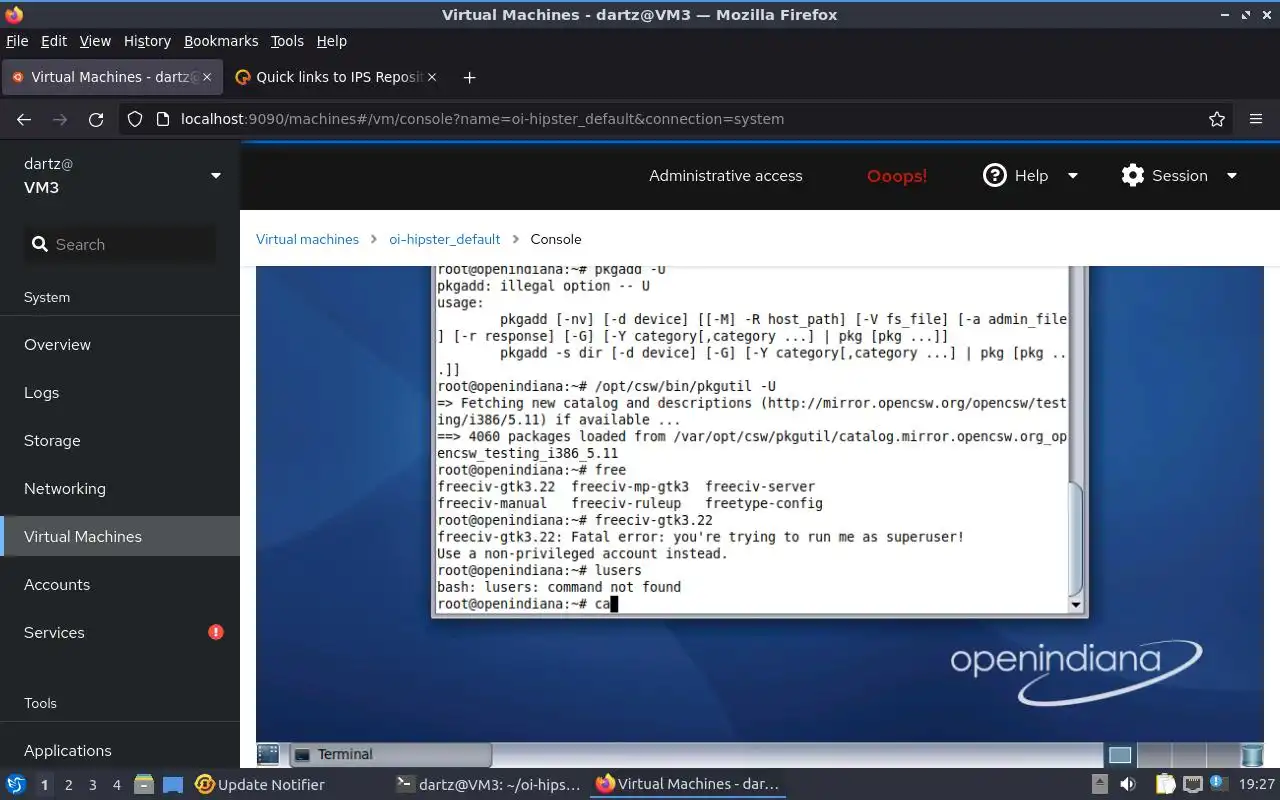Open the Bookmarks menu
Image resolution: width=1280 pixels, height=800 pixels.
[x=221, y=41]
